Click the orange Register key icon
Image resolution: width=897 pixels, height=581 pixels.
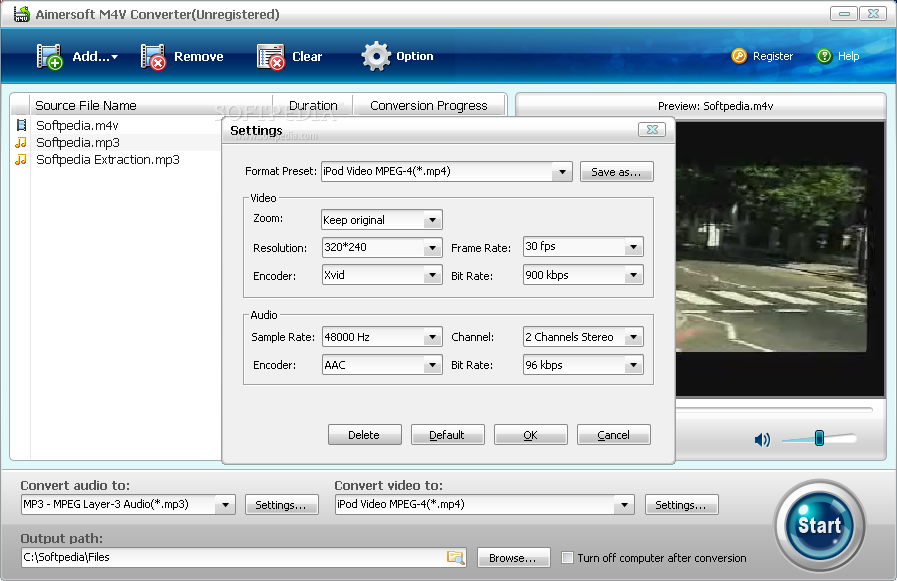tap(739, 56)
